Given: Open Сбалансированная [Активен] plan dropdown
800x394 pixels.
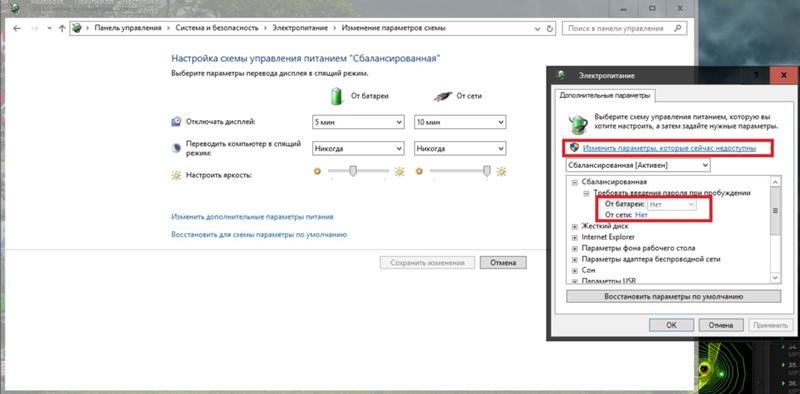Looking at the screenshot, I should pos(638,165).
